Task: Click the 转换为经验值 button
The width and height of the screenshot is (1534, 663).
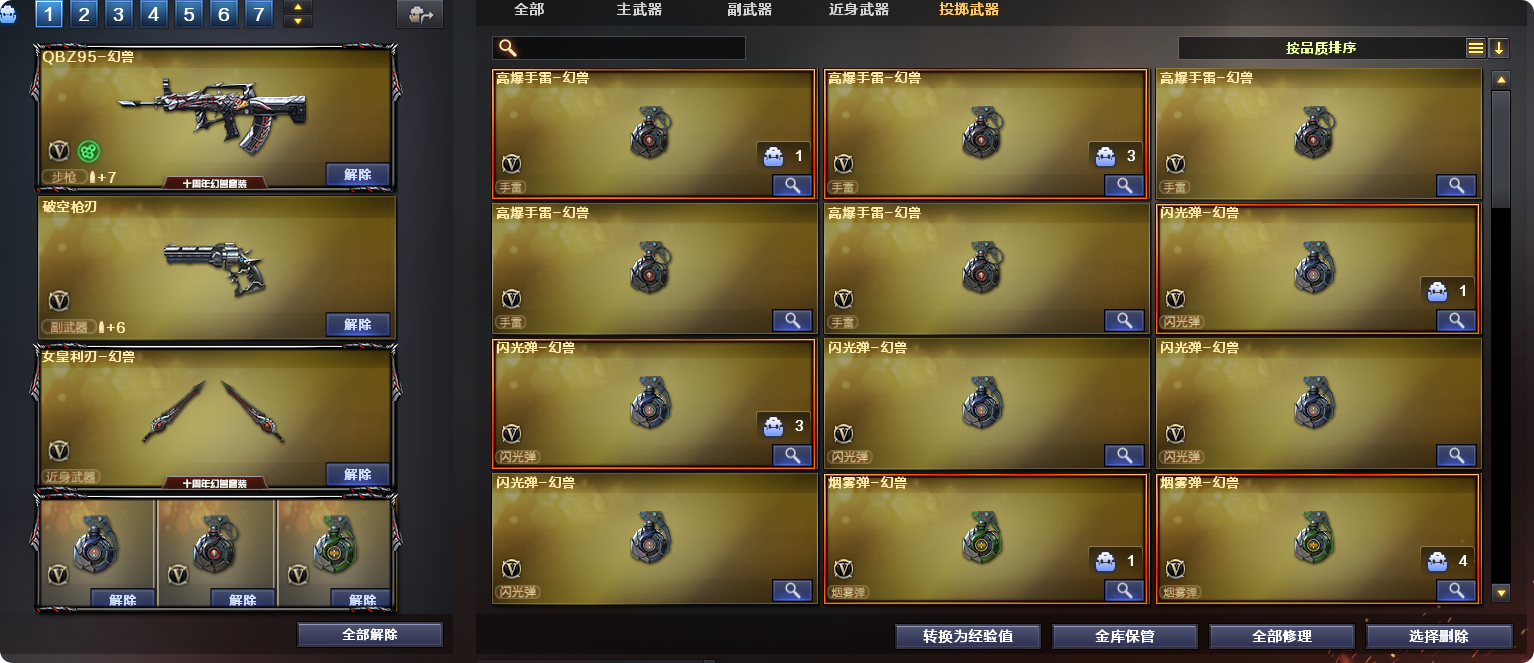Action: (968, 636)
